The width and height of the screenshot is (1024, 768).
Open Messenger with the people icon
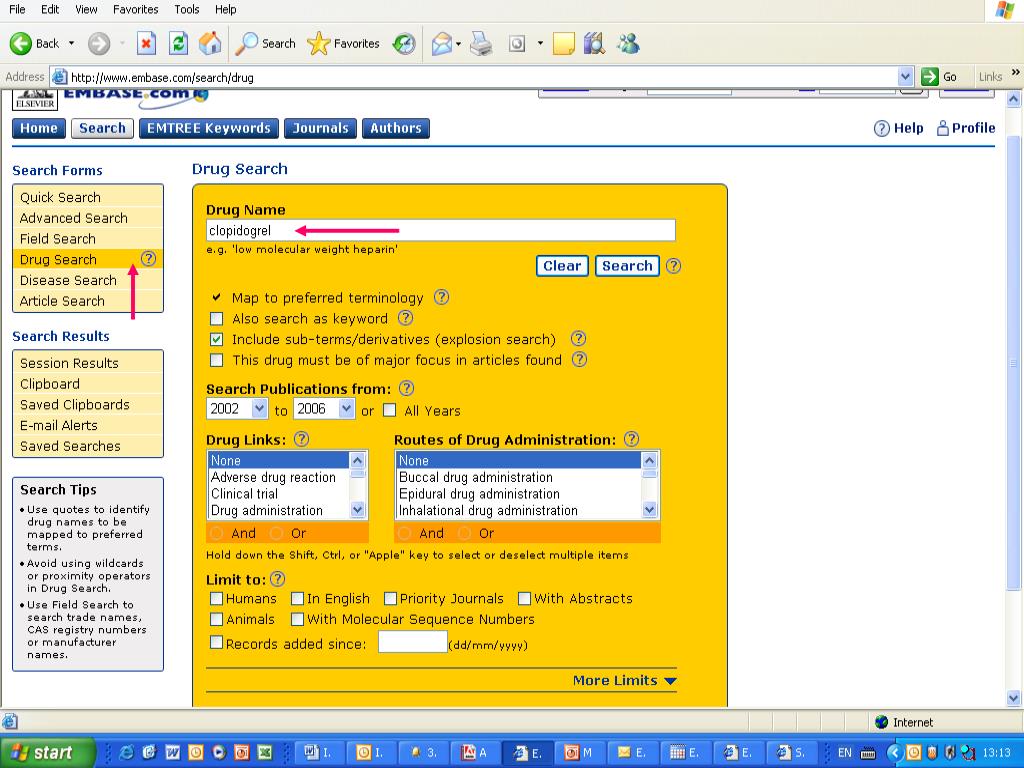tap(628, 44)
